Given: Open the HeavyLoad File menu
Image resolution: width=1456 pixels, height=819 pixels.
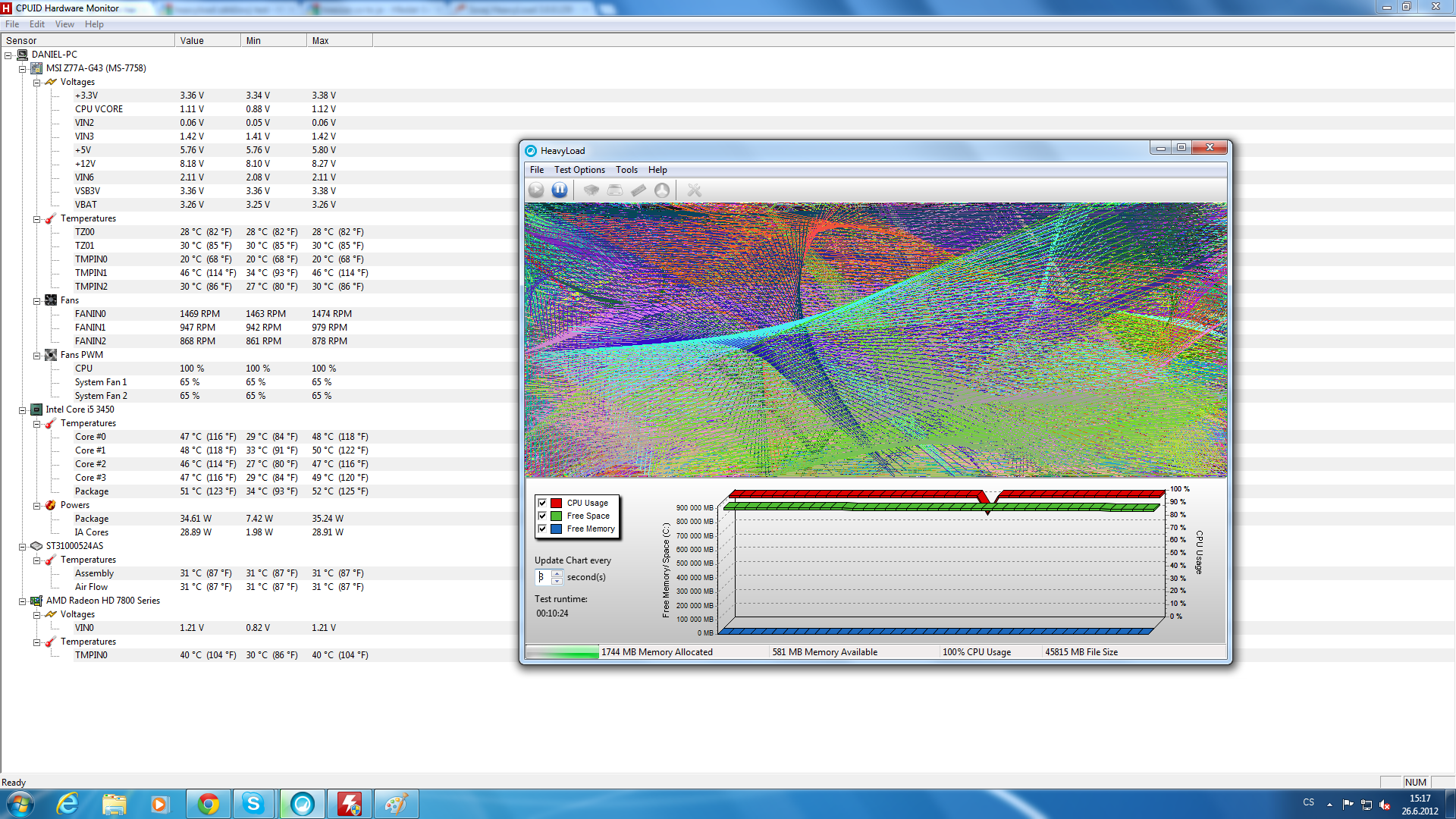Looking at the screenshot, I should (x=537, y=170).
